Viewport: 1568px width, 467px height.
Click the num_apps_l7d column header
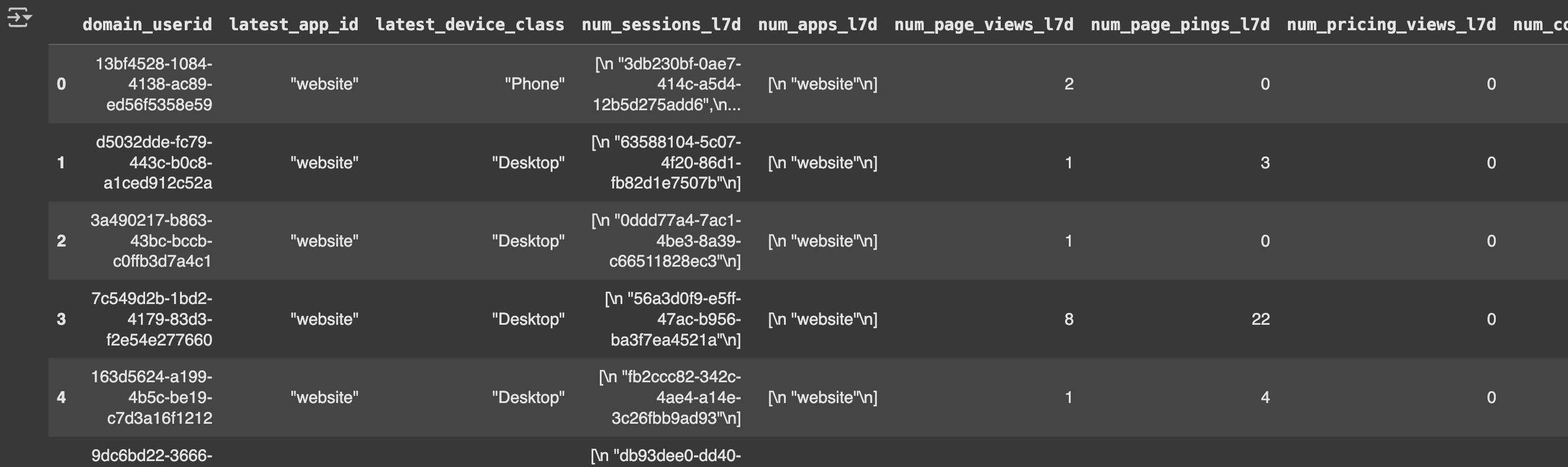coord(818,24)
